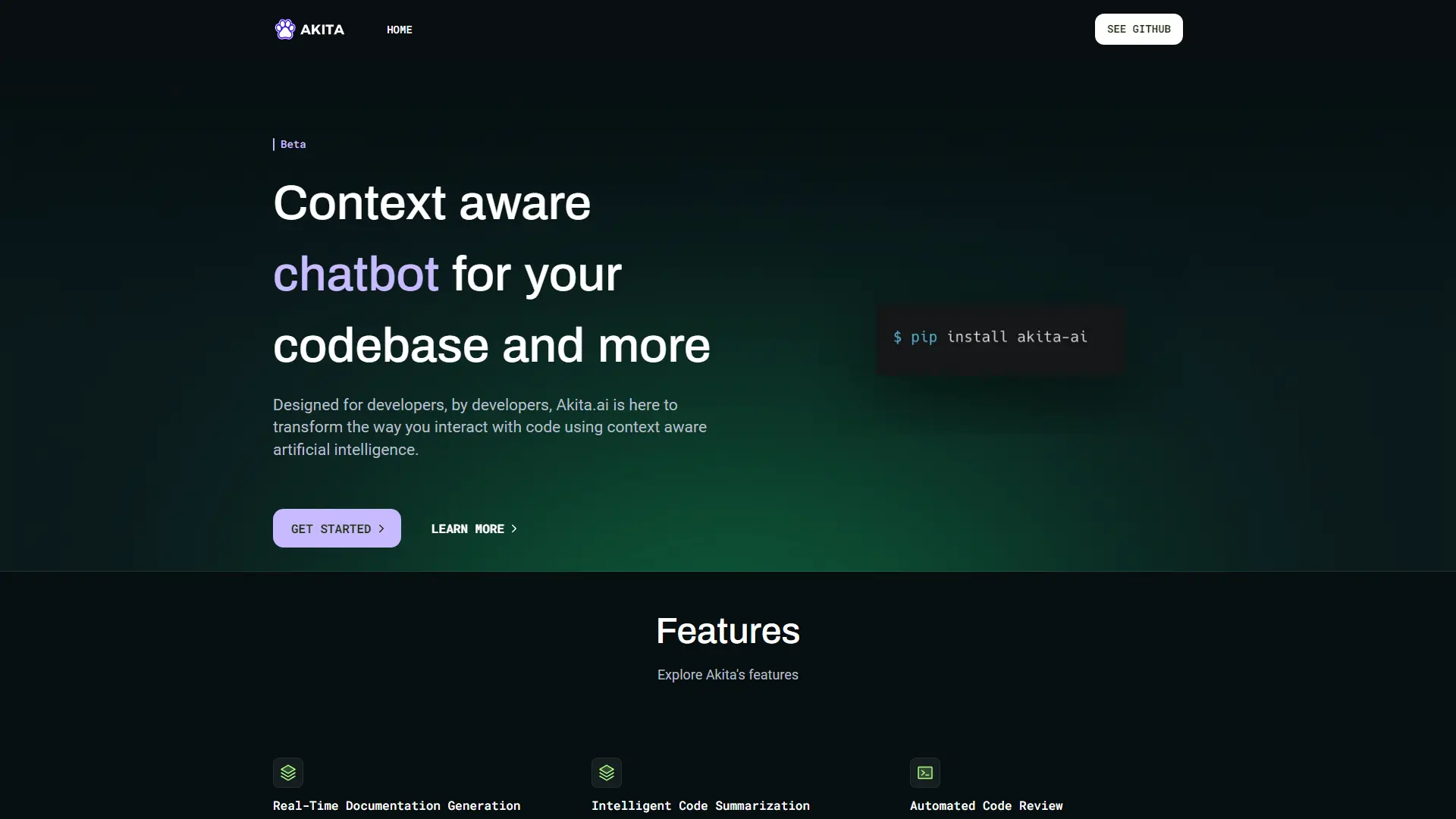Expand details via the Beta label marker
Viewport: 1456px width, 819px height.
point(275,144)
